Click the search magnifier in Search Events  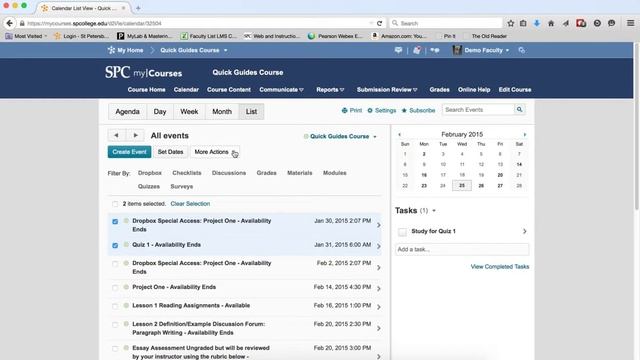(x=519, y=110)
